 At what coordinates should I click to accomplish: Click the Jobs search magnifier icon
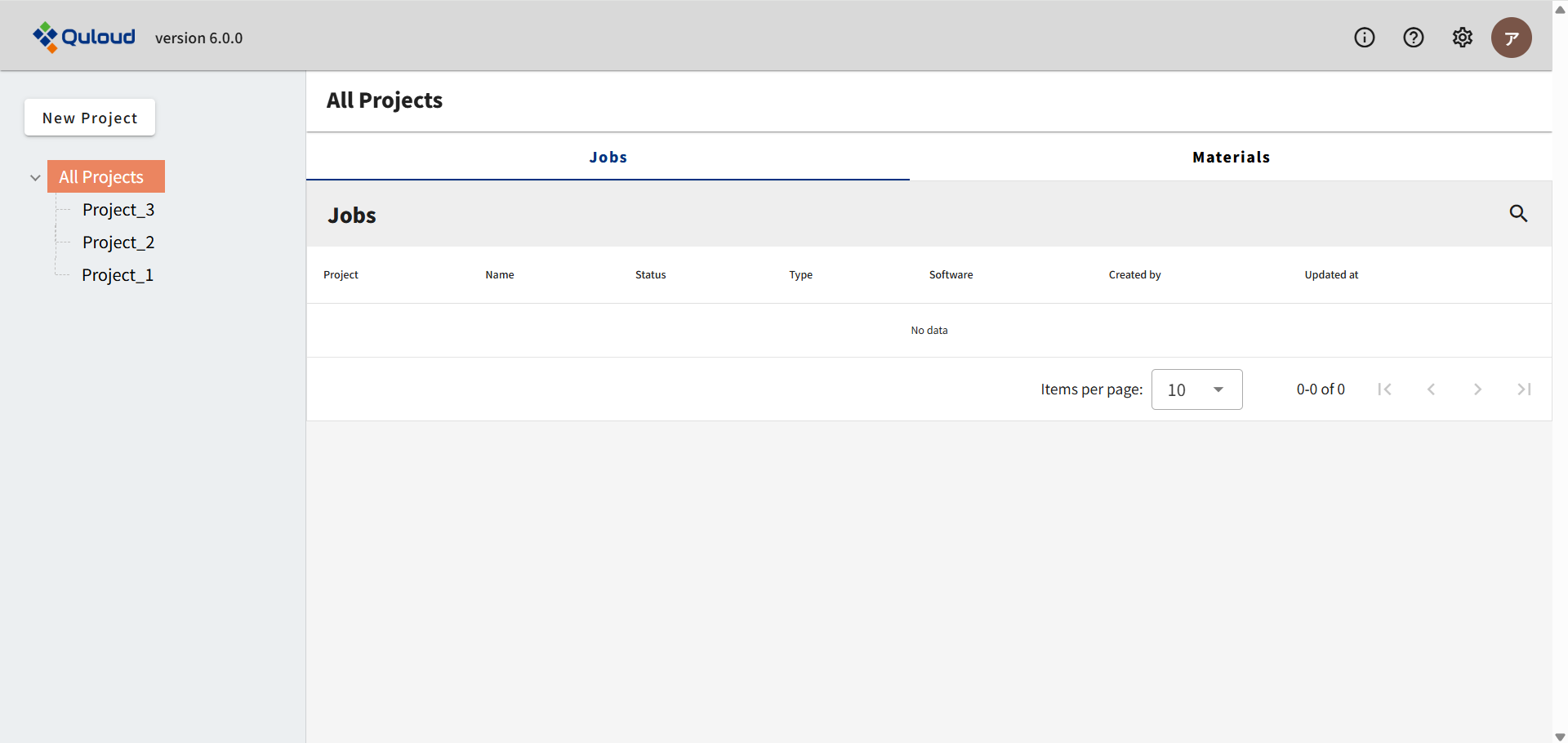[1517, 214]
